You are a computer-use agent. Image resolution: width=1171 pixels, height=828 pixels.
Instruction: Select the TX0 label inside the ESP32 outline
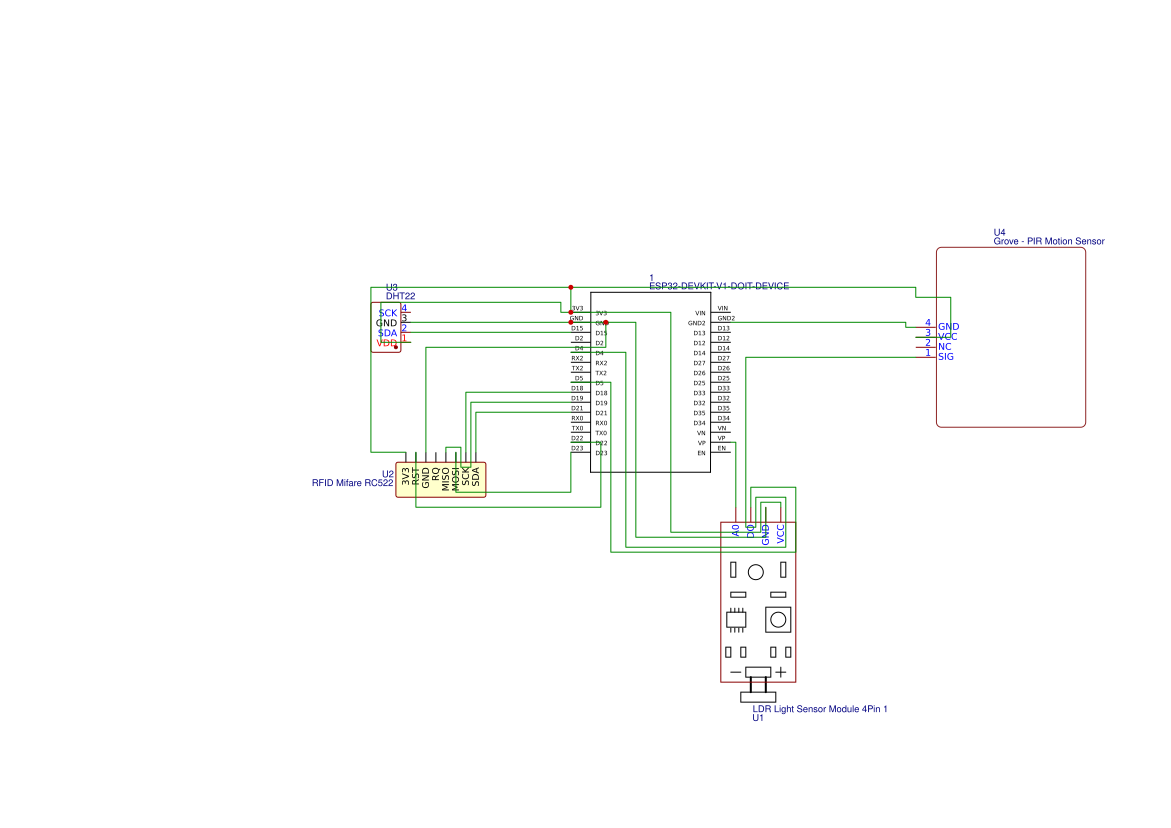click(601, 433)
